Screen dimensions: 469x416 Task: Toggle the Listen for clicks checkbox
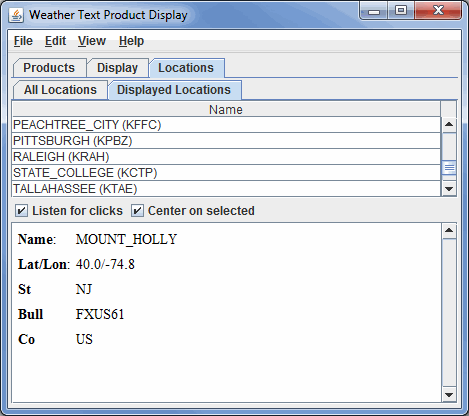(x=21, y=211)
